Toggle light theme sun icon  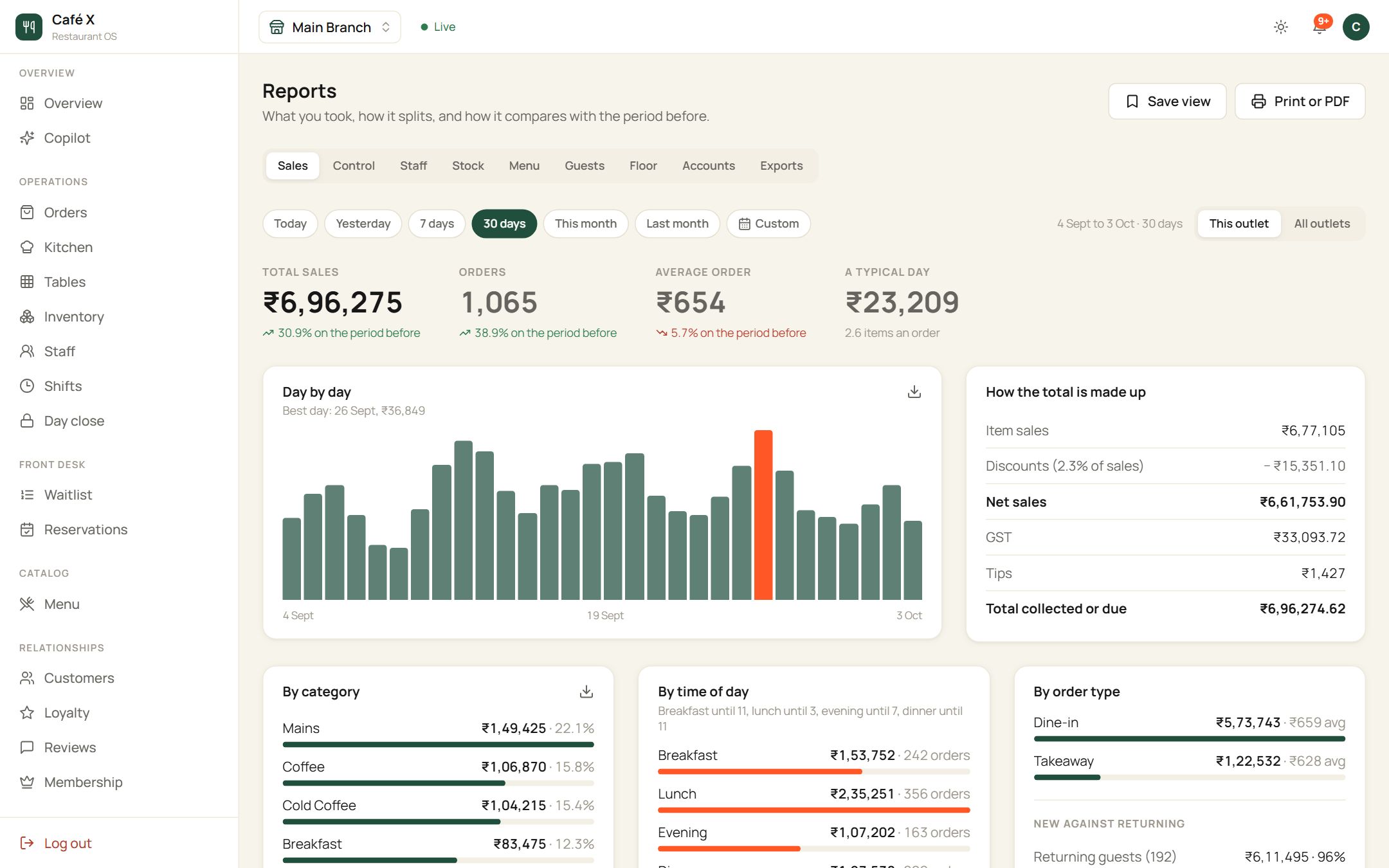click(x=1281, y=27)
